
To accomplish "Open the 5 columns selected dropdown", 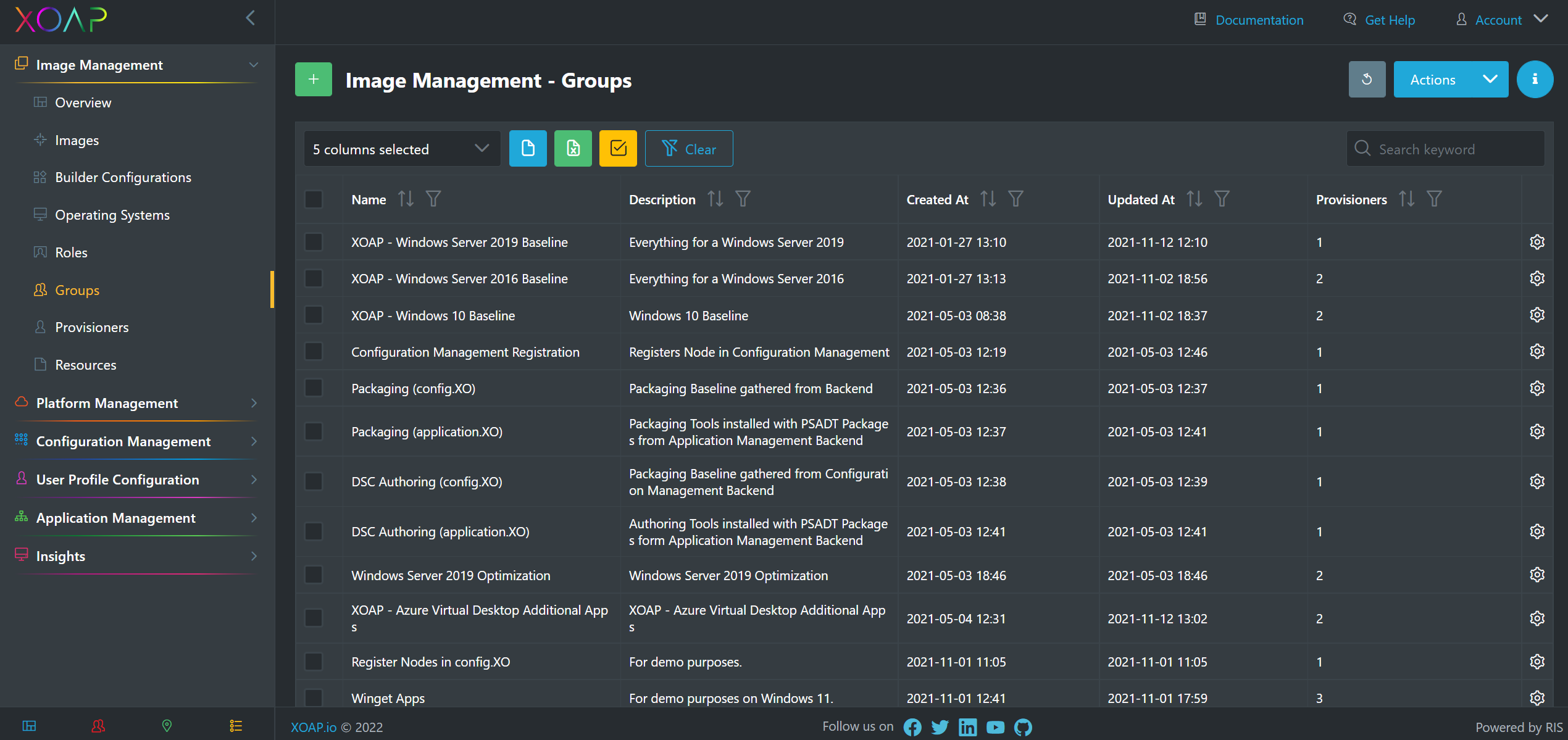I will [x=402, y=149].
